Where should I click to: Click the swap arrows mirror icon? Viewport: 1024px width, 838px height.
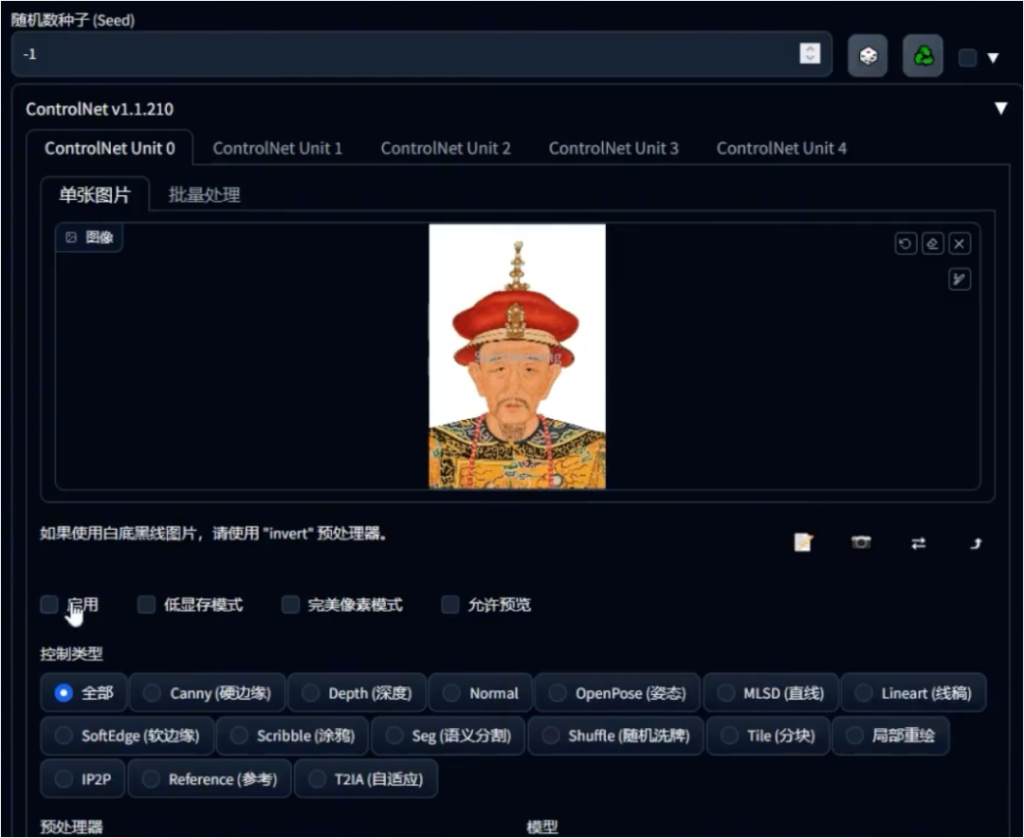click(x=918, y=543)
